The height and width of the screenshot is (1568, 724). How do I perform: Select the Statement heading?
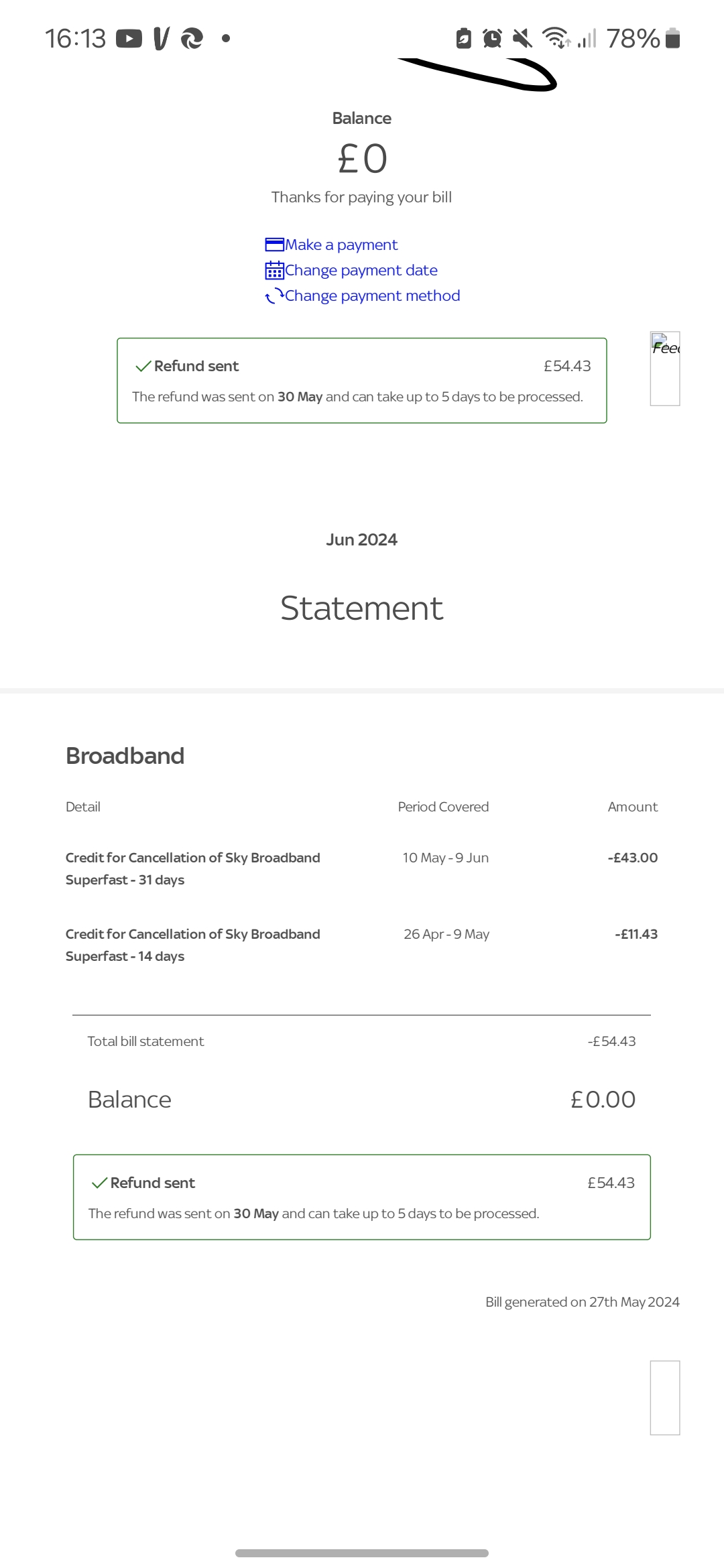coord(362,608)
